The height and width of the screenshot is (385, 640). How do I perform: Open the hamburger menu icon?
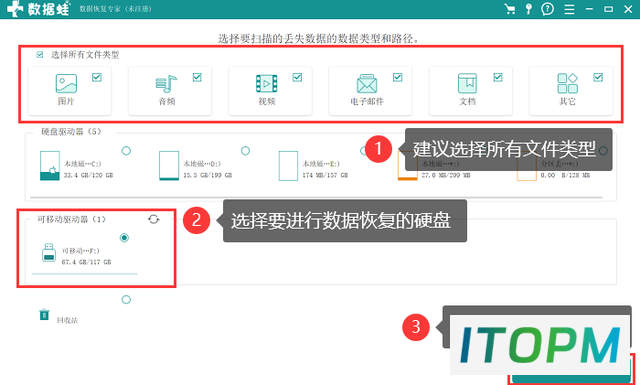pos(569,9)
